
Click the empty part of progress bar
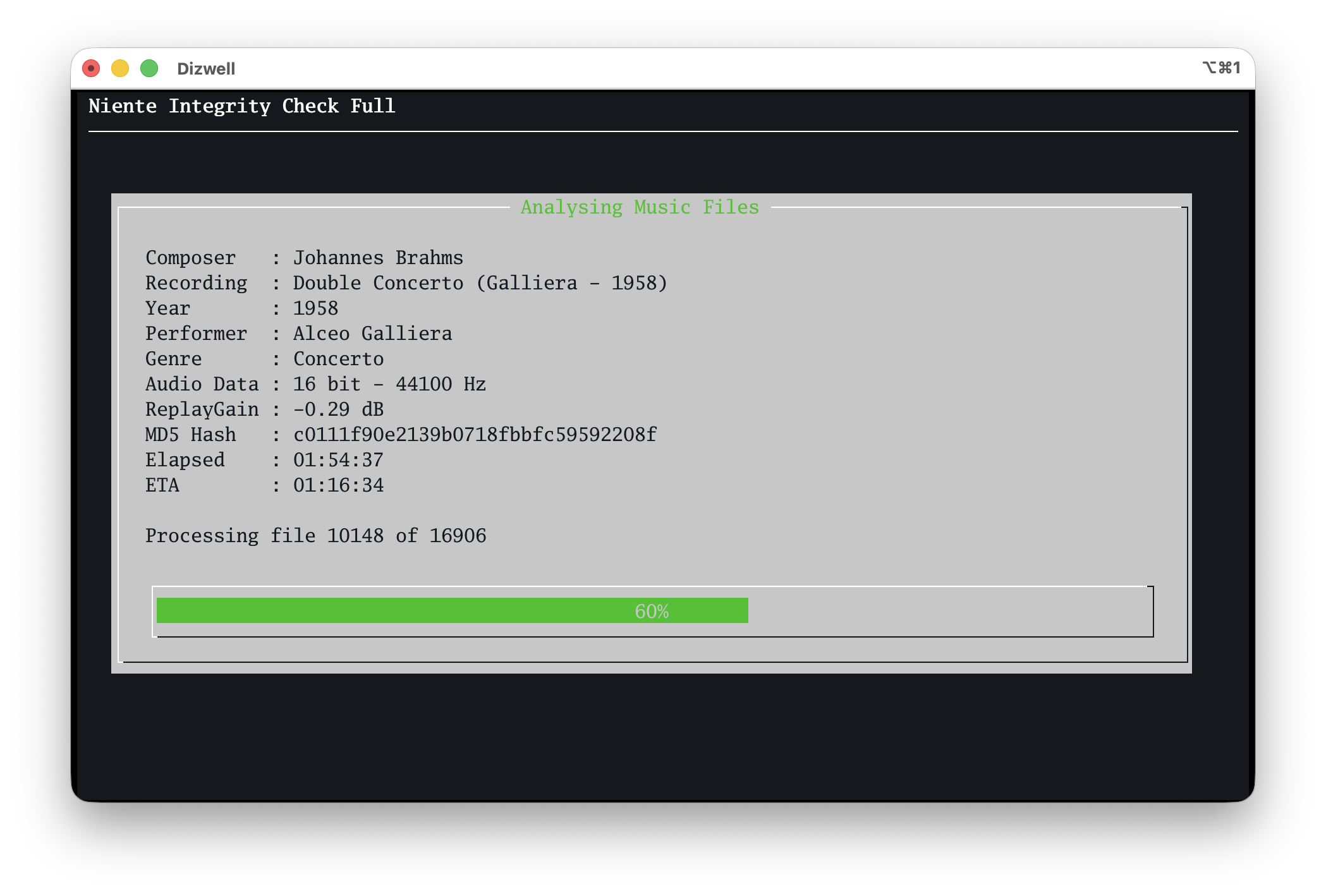[948, 610]
